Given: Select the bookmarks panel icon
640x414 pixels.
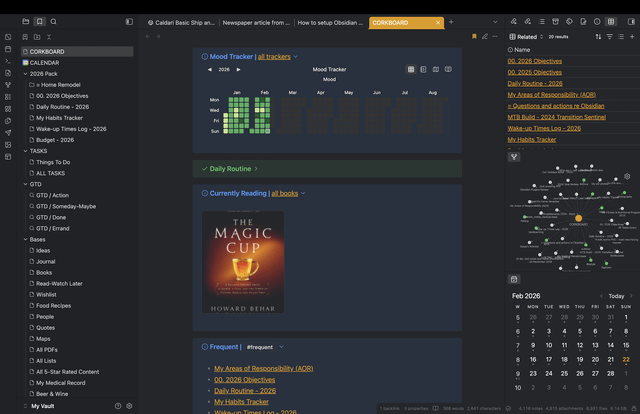Looking at the screenshot, I should coord(39,22).
